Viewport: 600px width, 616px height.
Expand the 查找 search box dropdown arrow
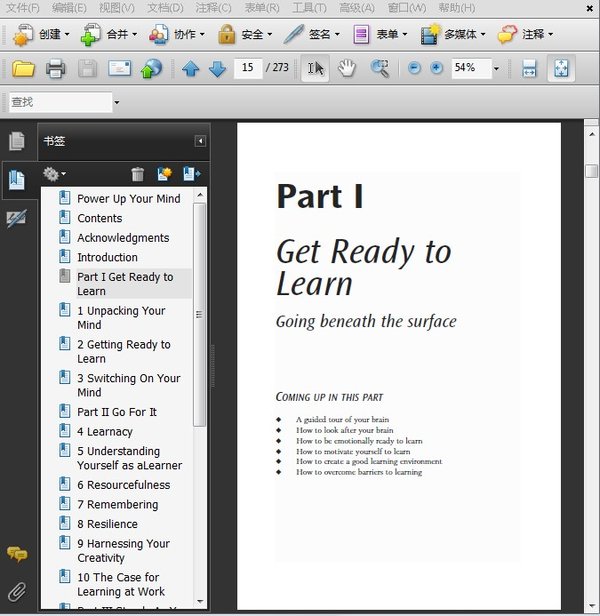click(116, 102)
